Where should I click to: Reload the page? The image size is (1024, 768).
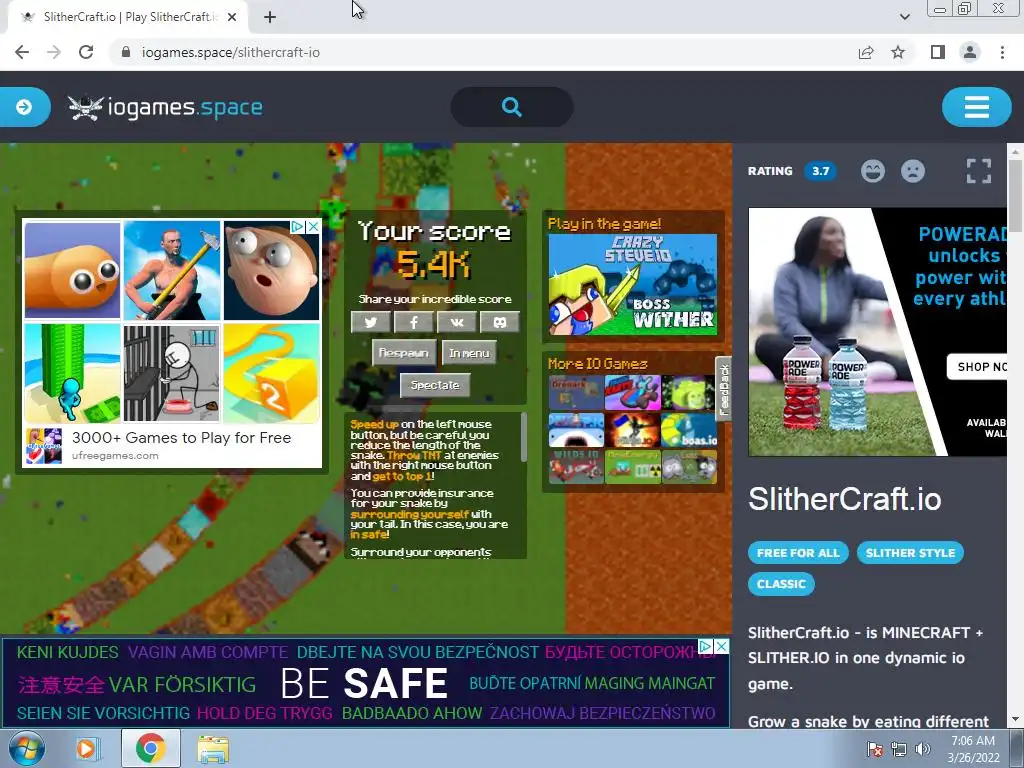click(x=86, y=52)
